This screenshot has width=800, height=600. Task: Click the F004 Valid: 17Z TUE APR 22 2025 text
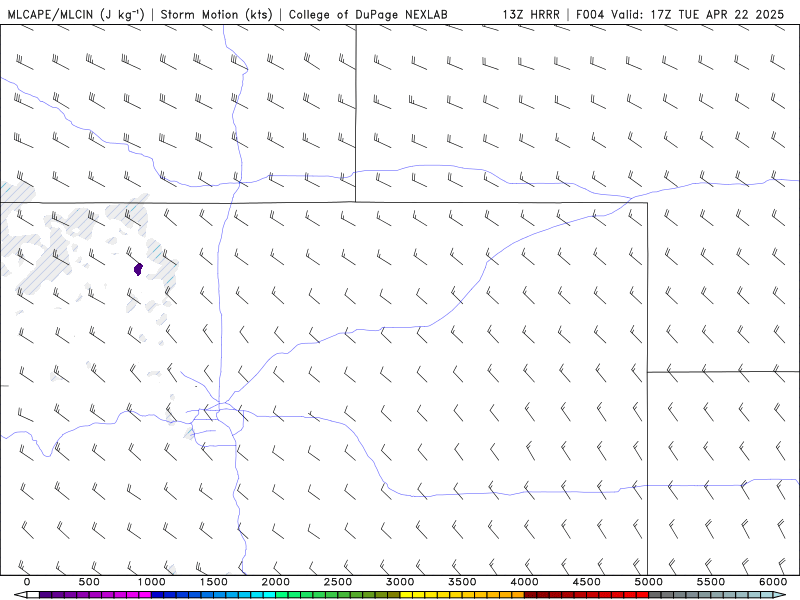coord(680,14)
